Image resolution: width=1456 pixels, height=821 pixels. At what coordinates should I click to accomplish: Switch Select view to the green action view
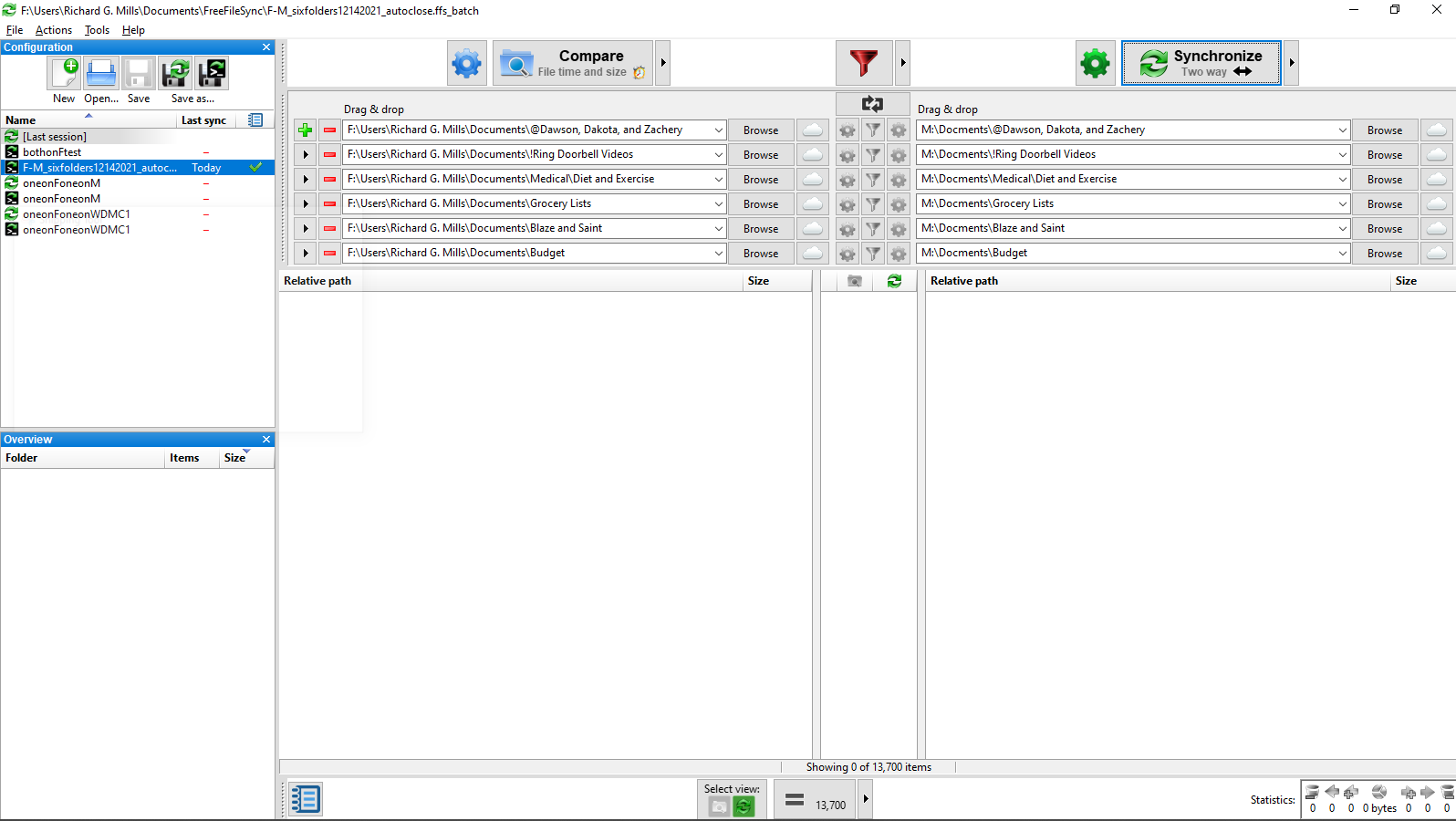[744, 806]
